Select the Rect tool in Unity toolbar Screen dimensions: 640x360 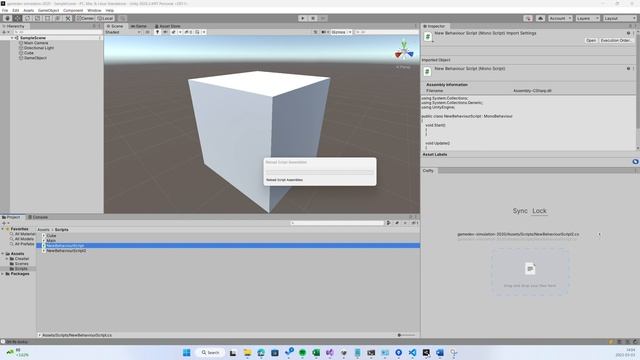pyautogui.click(x=47, y=18)
